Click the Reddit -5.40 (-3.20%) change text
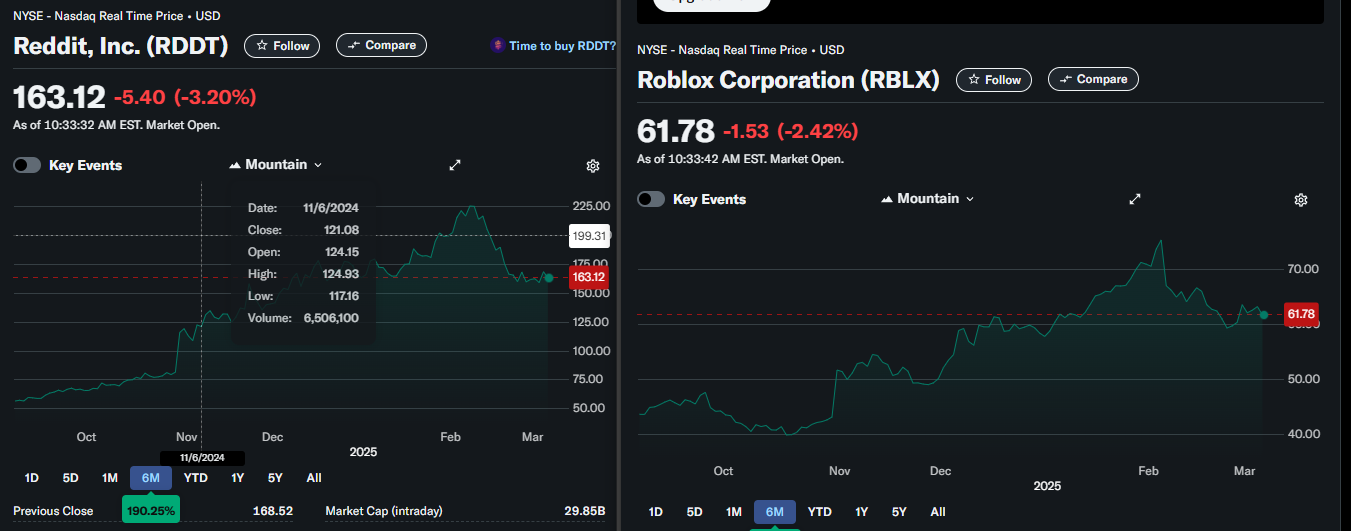 point(185,97)
